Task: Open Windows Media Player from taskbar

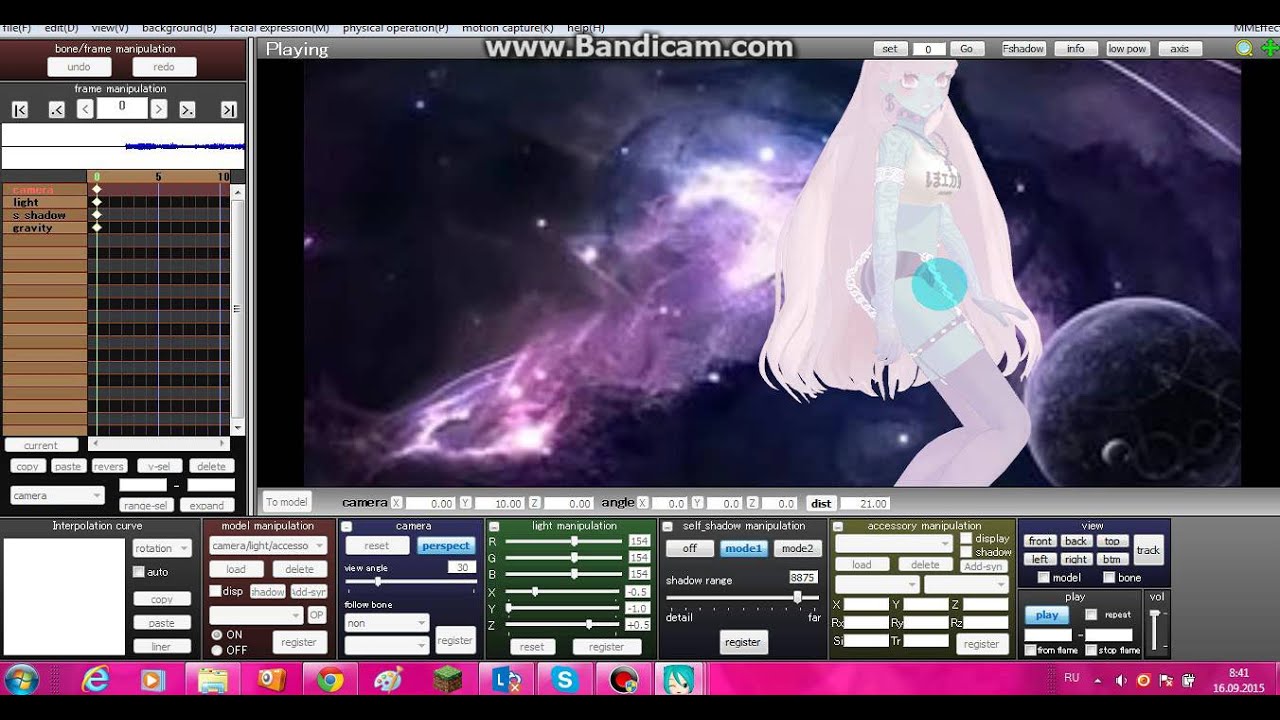Action: (x=152, y=680)
